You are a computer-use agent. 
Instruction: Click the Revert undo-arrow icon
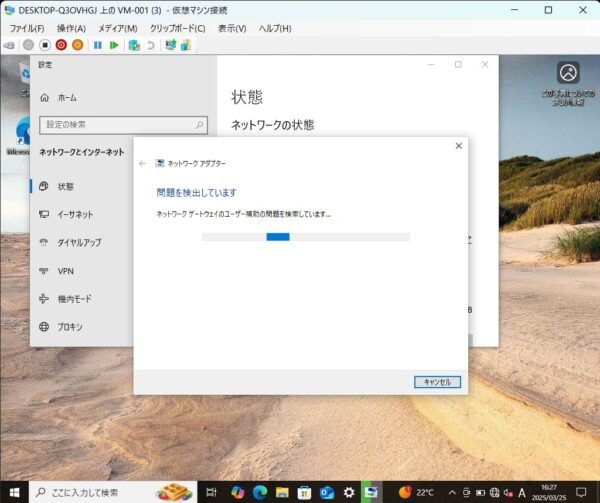(x=151, y=45)
